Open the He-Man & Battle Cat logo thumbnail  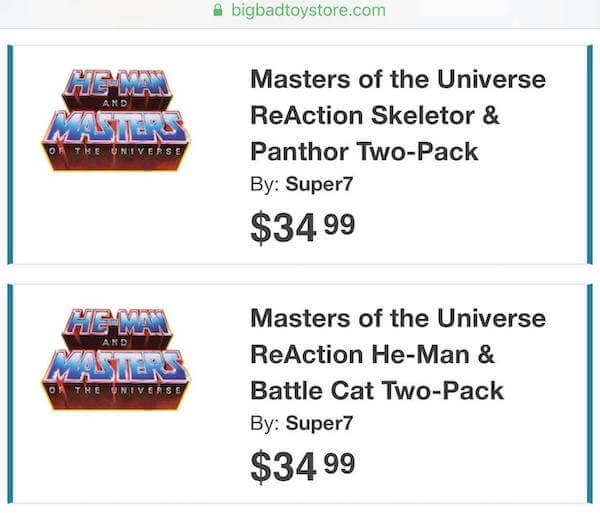click(116, 359)
